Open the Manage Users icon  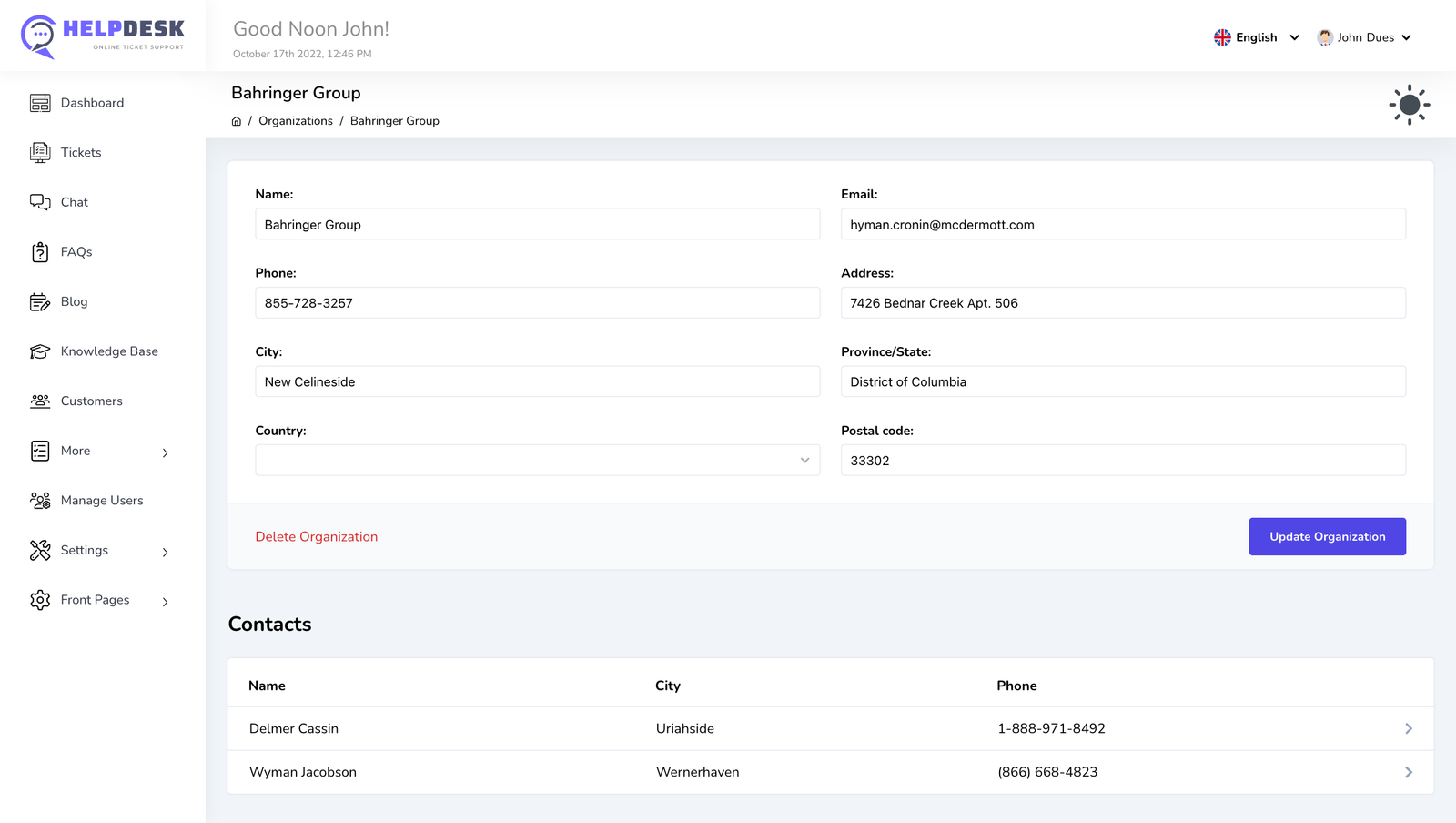coord(40,501)
